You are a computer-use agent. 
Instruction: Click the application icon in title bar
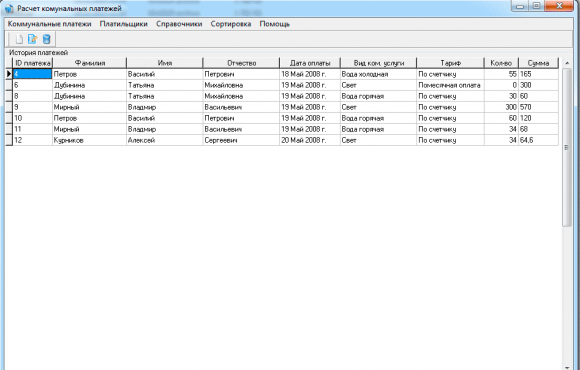point(9,8)
